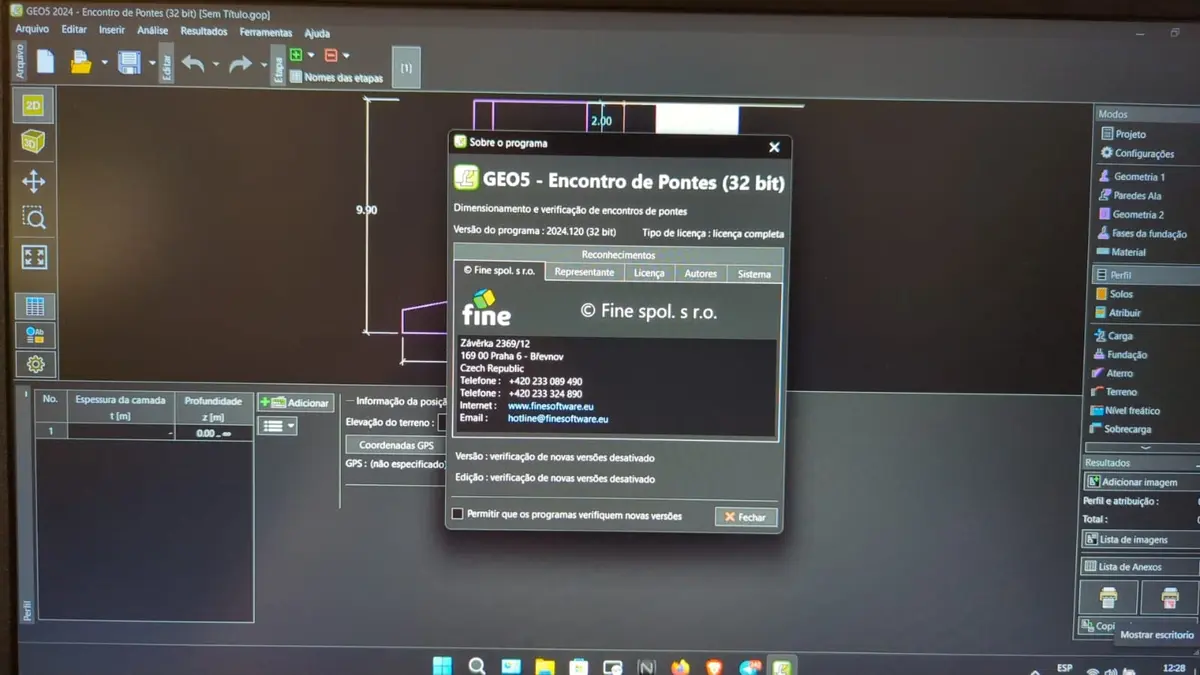Image resolution: width=1200 pixels, height=675 pixels.
Task: Remove a stage with the red minus icon
Action: pyautogui.click(x=331, y=55)
